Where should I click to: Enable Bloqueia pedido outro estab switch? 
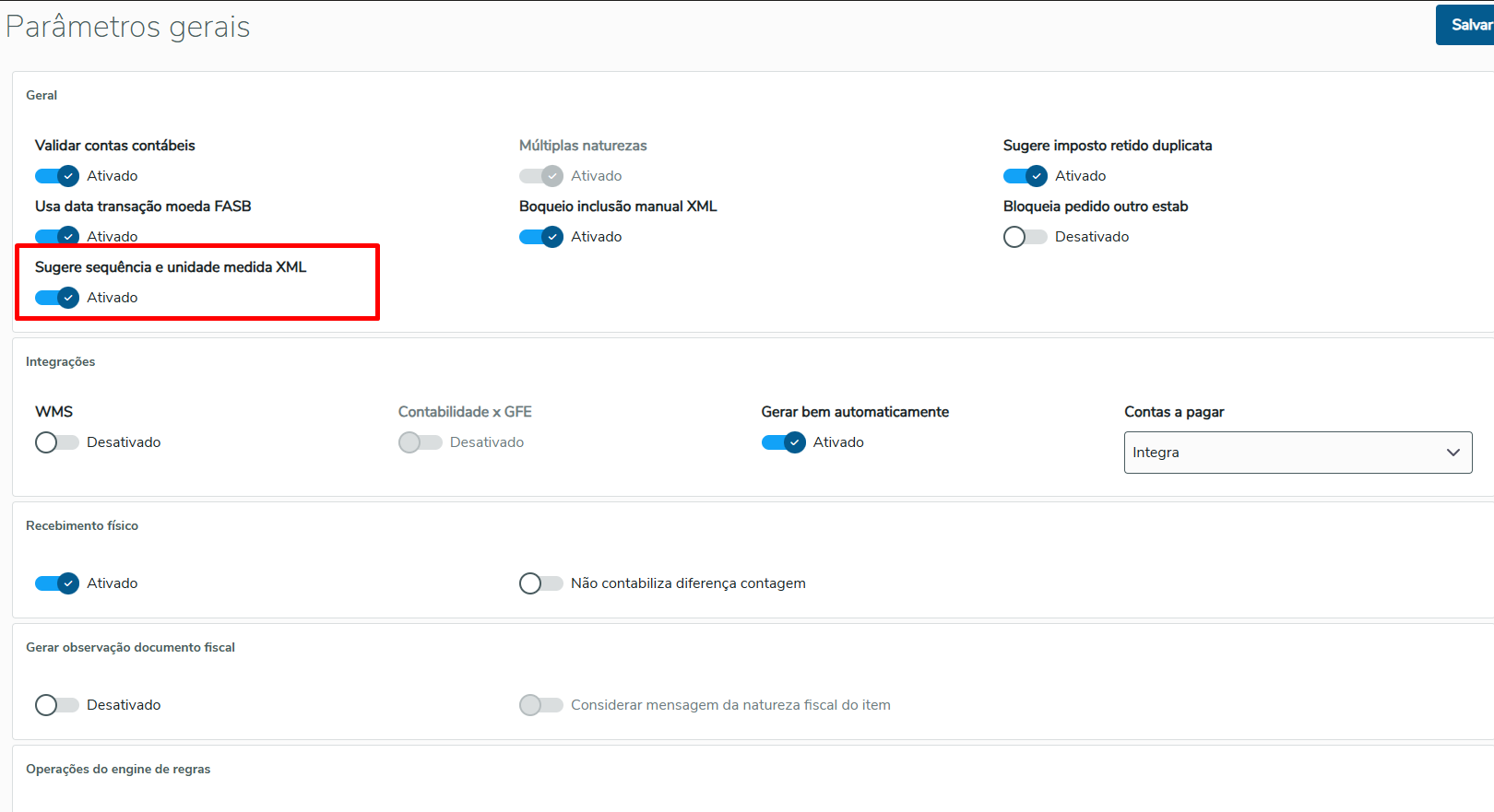(x=1026, y=237)
